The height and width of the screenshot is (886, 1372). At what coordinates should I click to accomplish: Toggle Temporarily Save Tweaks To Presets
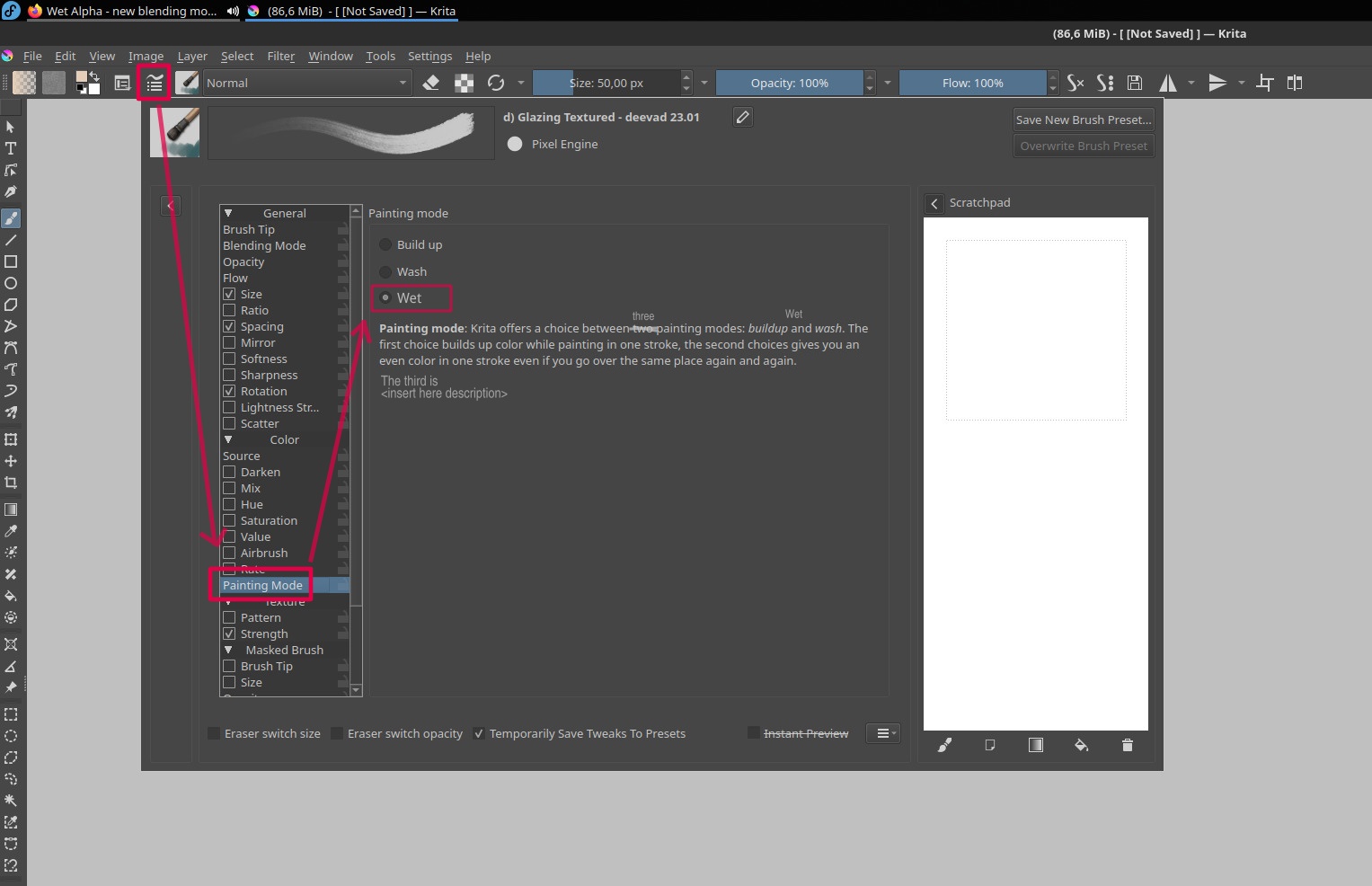click(x=479, y=733)
